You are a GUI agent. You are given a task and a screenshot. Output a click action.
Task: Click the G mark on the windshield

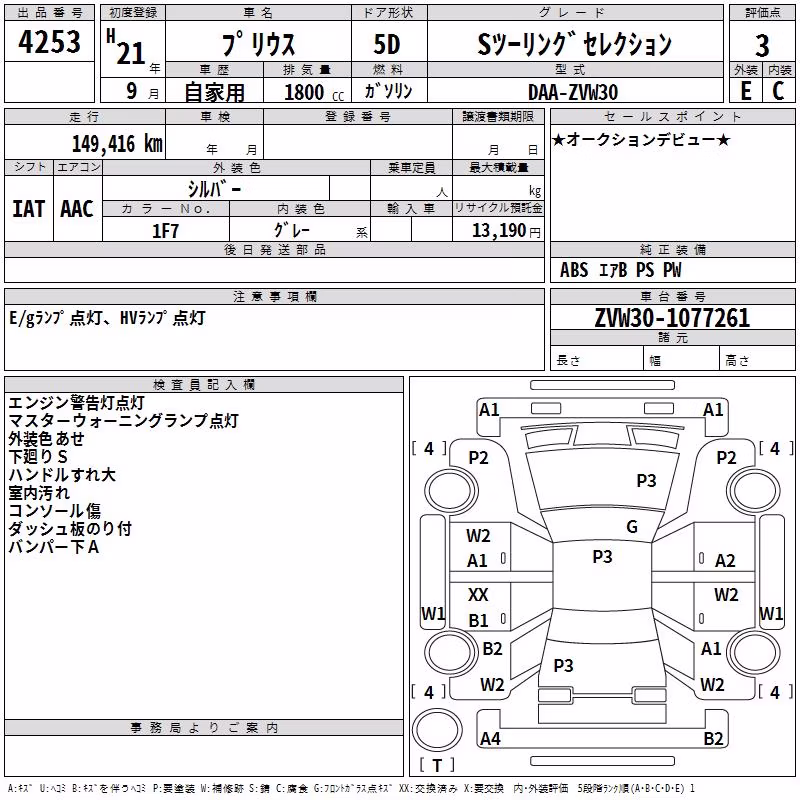tap(632, 527)
